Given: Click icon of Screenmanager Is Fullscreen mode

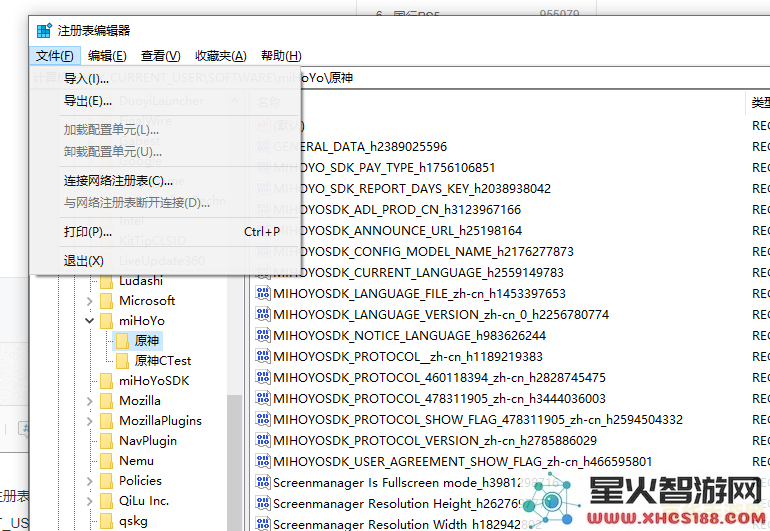Looking at the screenshot, I should tap(263, 483).
